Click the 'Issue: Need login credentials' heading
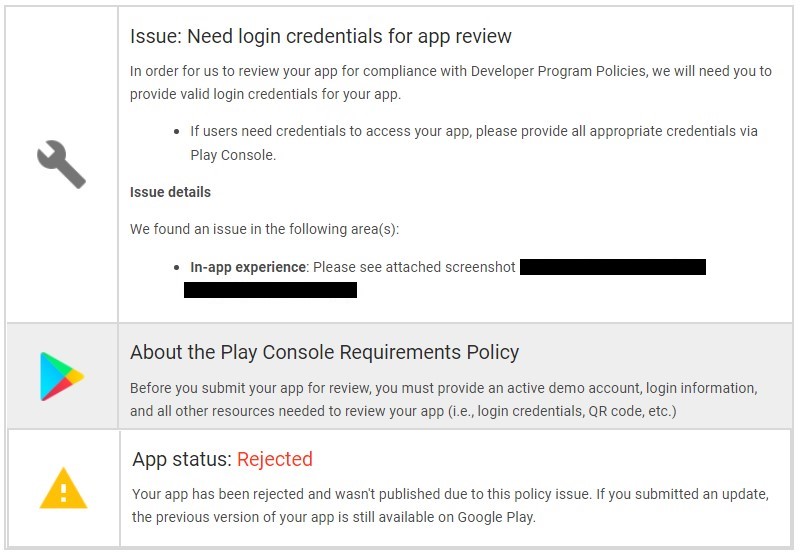 click(x=320, y=37)
